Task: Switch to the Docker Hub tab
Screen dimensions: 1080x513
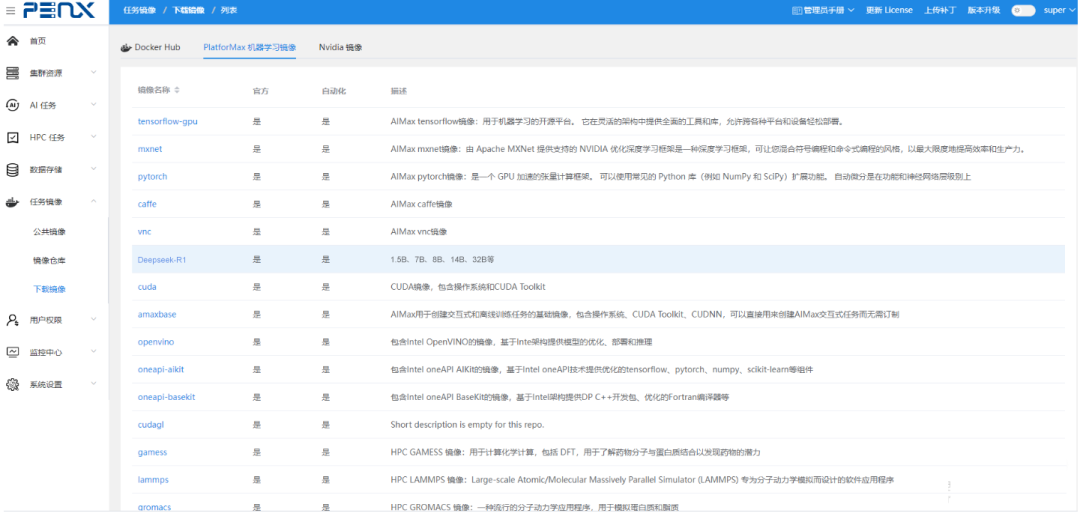Action: tap(151, 48)
